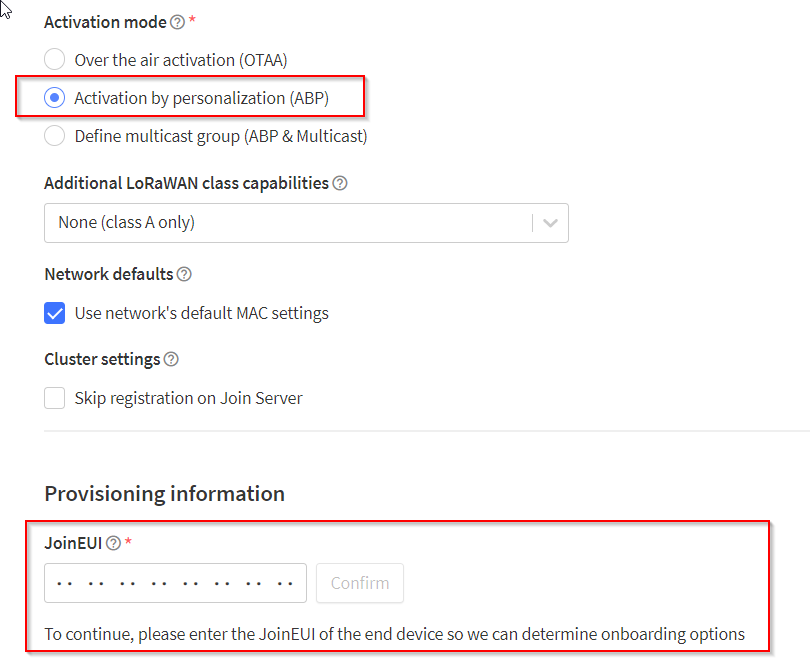Open the Network defaults help icon

click(x=184, y=273)
